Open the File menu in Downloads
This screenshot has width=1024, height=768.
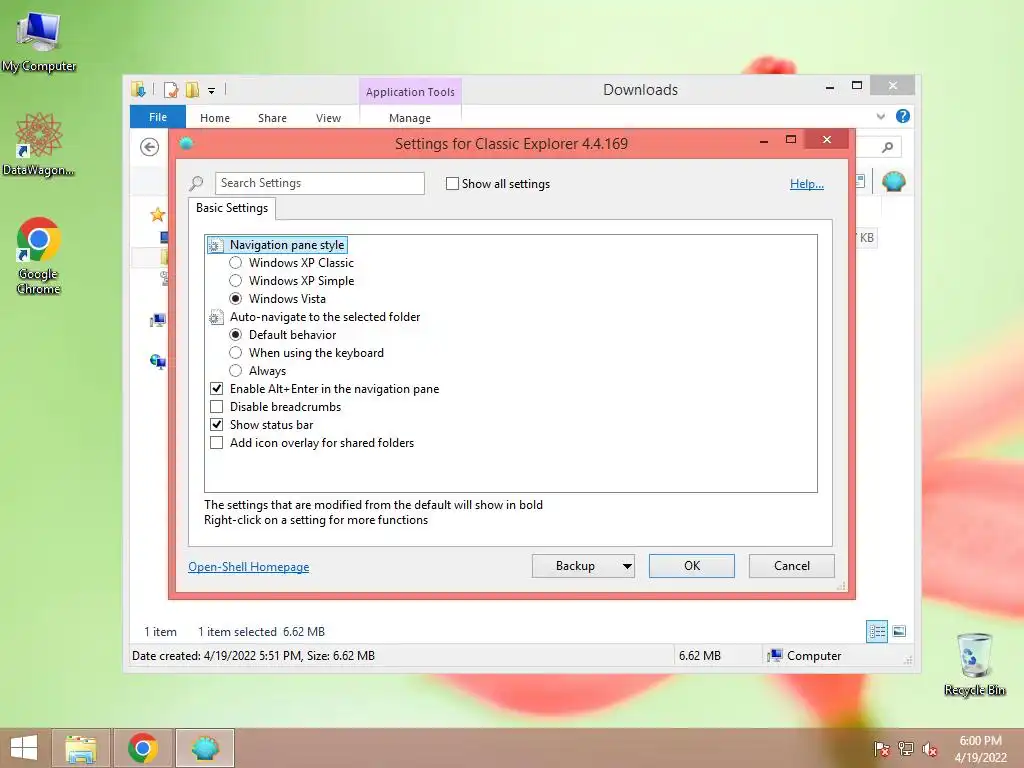pos(158,117)
